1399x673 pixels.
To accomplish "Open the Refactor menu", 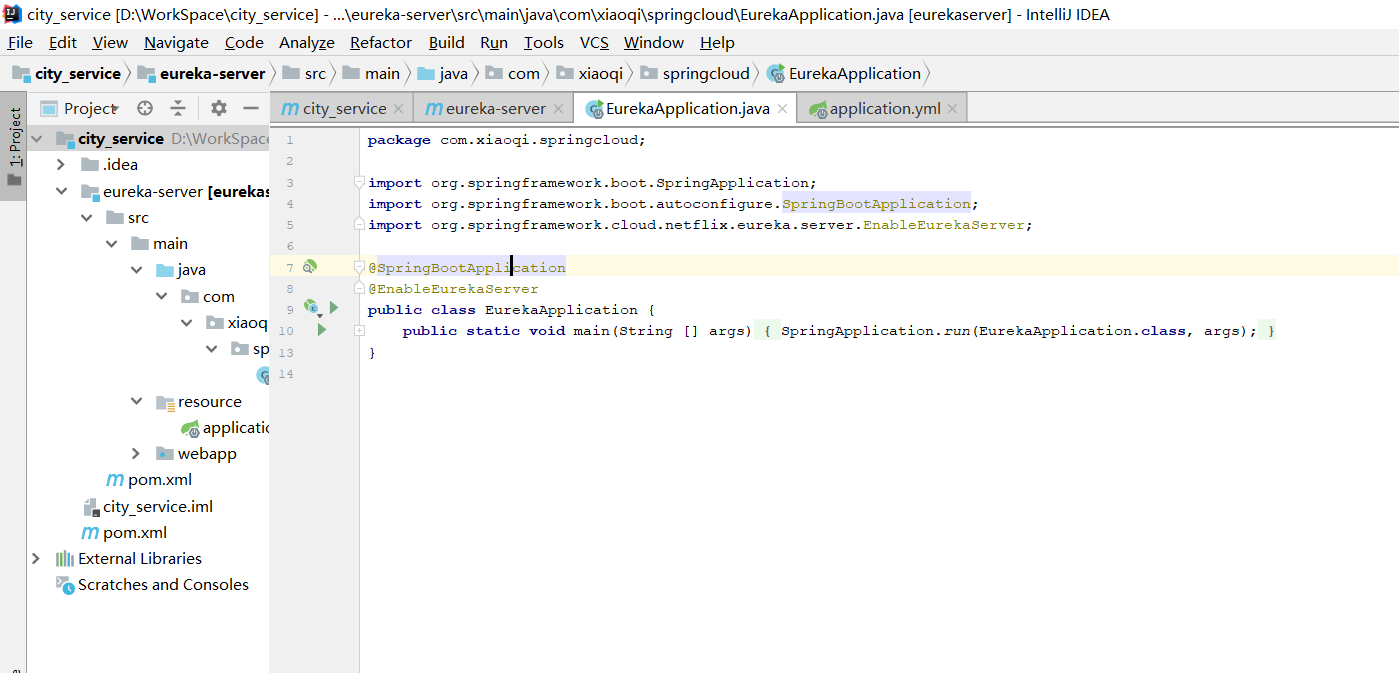I will point(381,42).
